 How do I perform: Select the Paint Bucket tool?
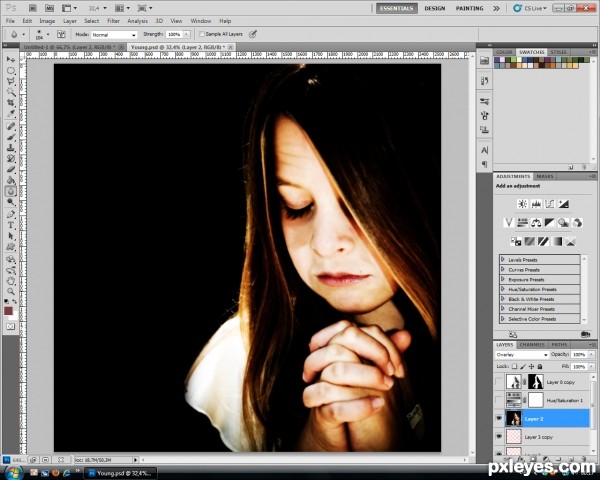coord(11,180)
